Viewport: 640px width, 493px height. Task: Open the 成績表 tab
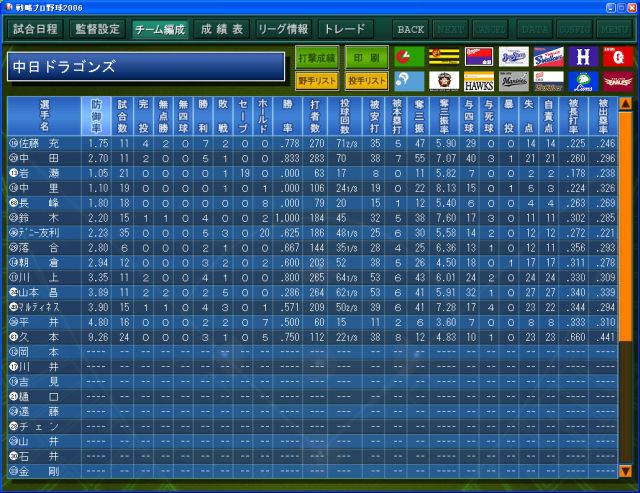click(222, 29)
